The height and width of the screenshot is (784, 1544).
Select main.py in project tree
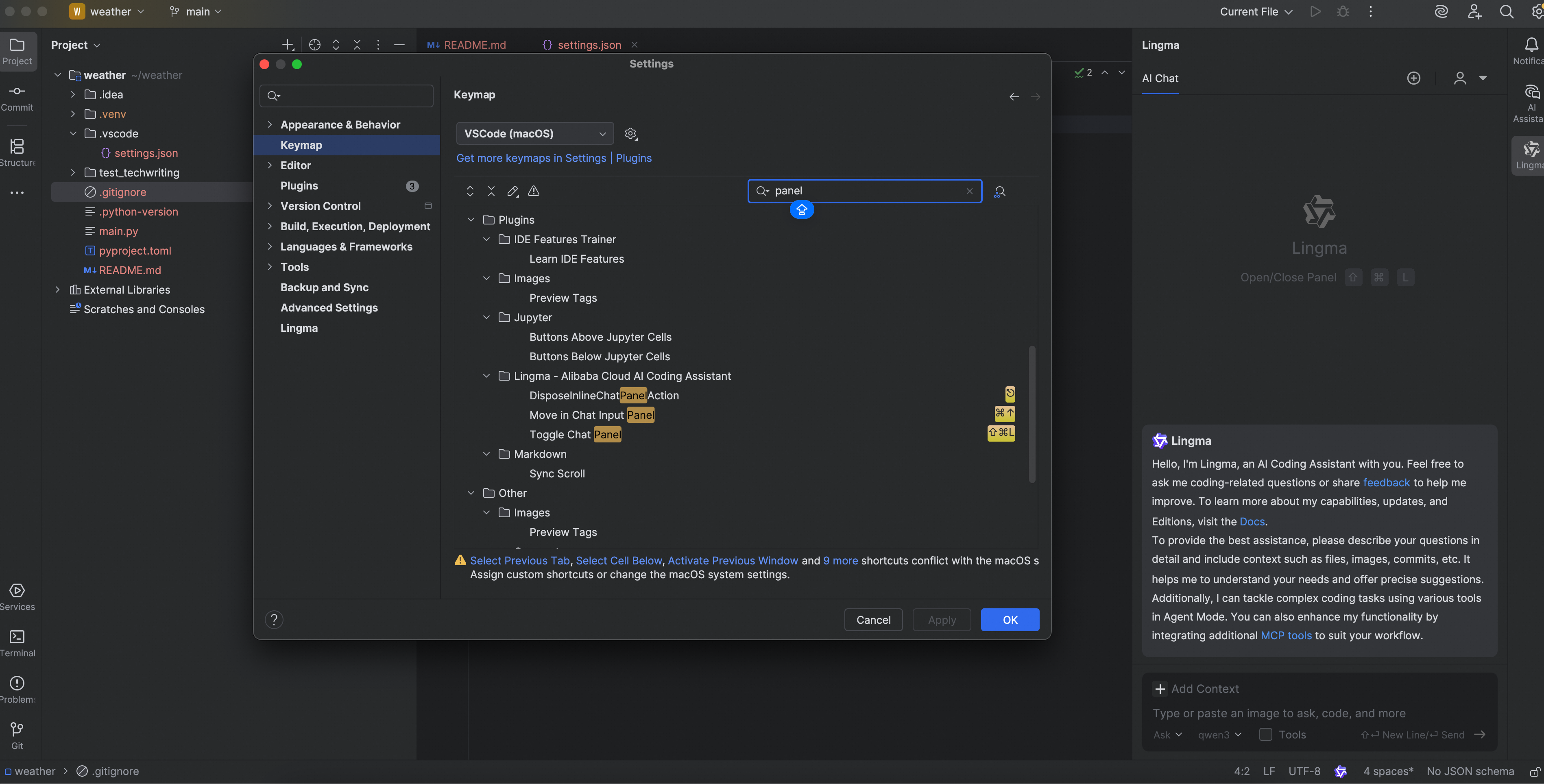[x=118, y=231]
